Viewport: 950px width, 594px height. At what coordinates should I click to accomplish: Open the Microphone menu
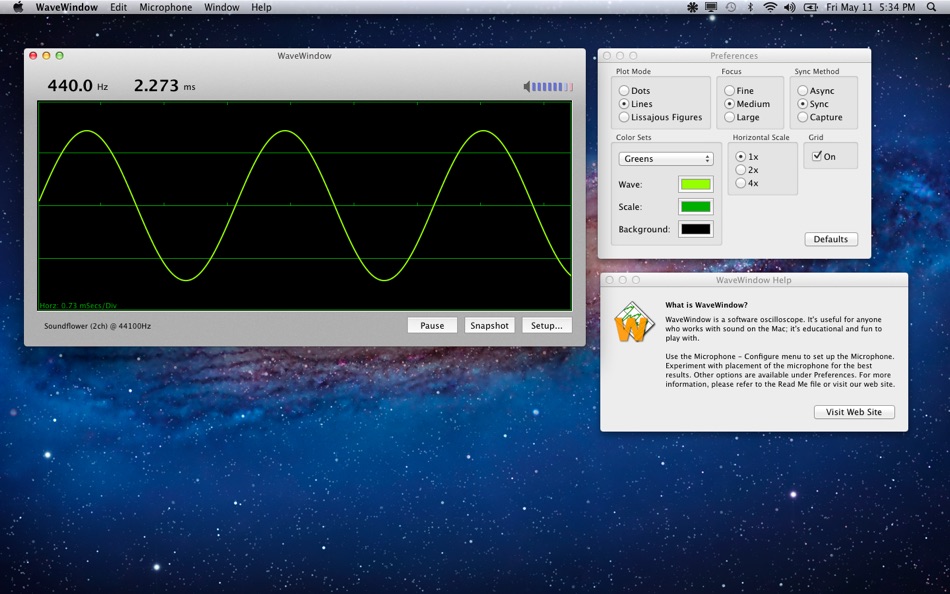click(165, 7)
